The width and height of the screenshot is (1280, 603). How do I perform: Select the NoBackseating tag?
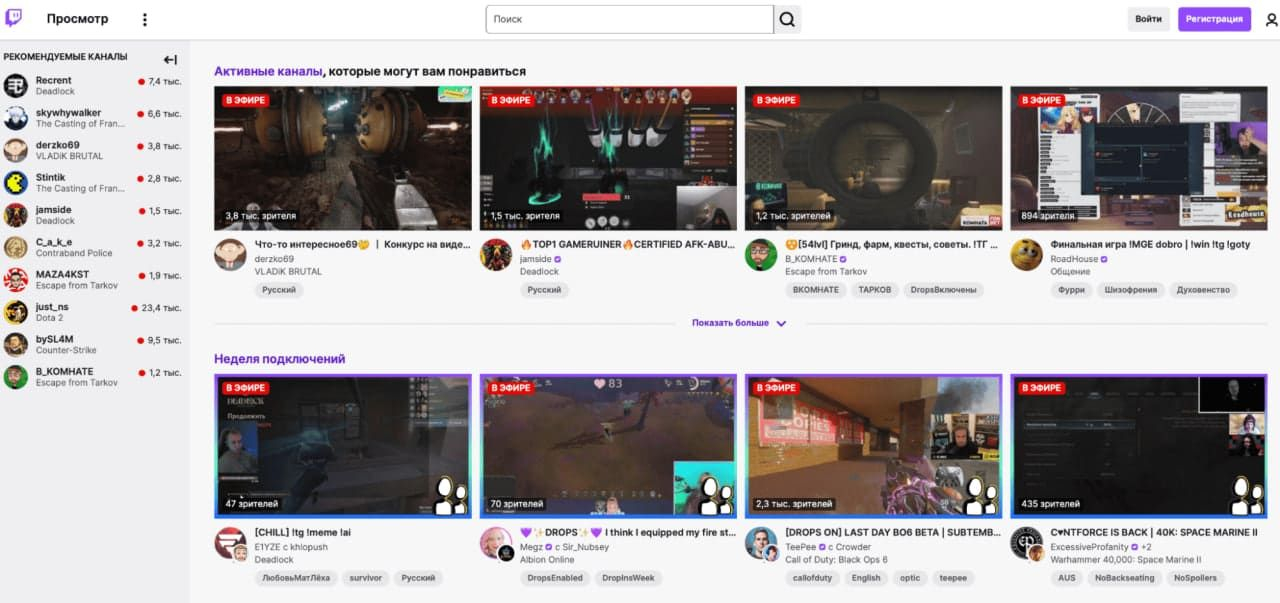1124,578
